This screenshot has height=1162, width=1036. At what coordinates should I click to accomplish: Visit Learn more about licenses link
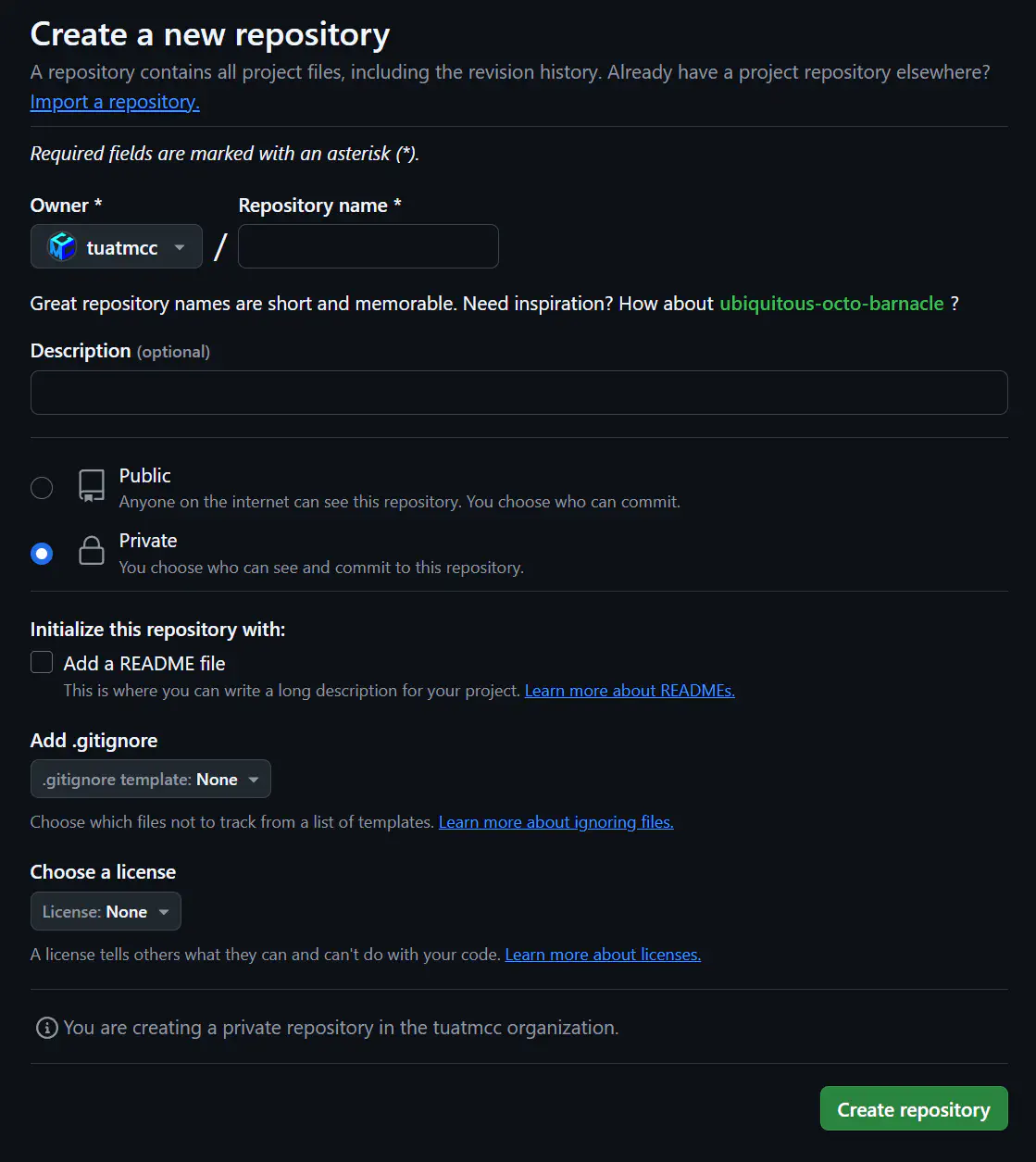[x=603, y=955]
